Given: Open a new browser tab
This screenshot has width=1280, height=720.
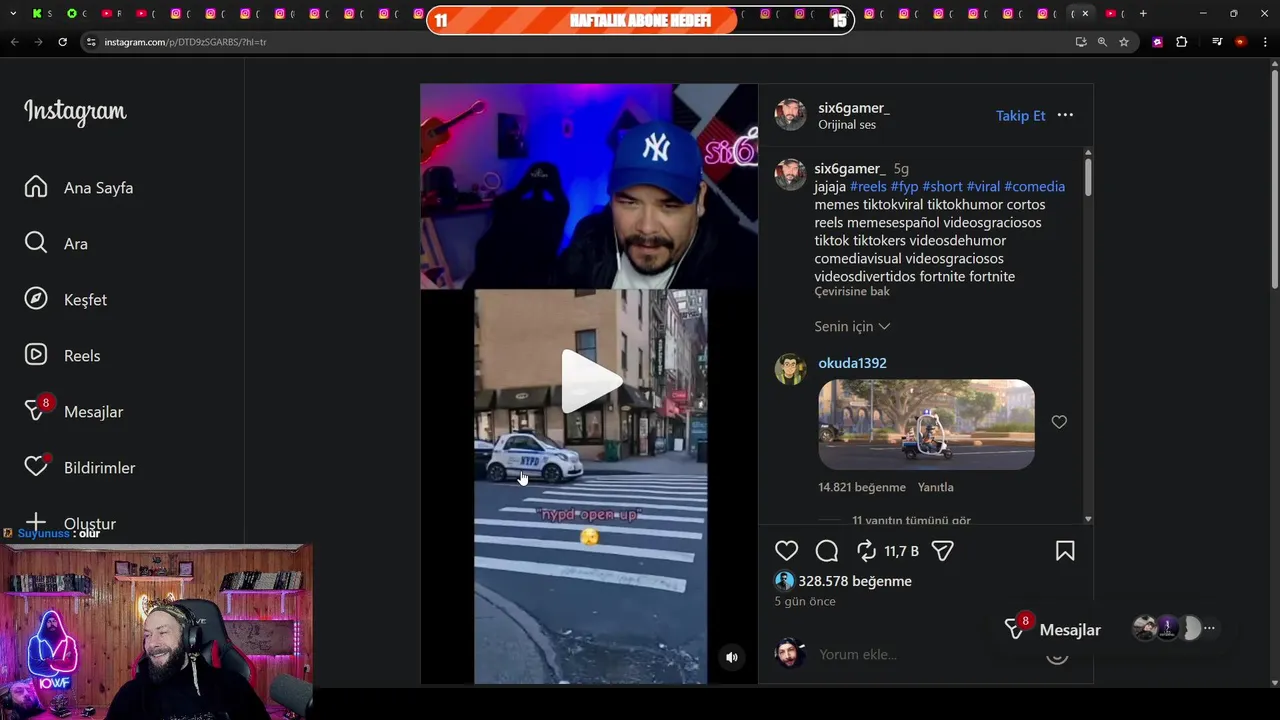Looking at the screenshot, I should 1143,13.
